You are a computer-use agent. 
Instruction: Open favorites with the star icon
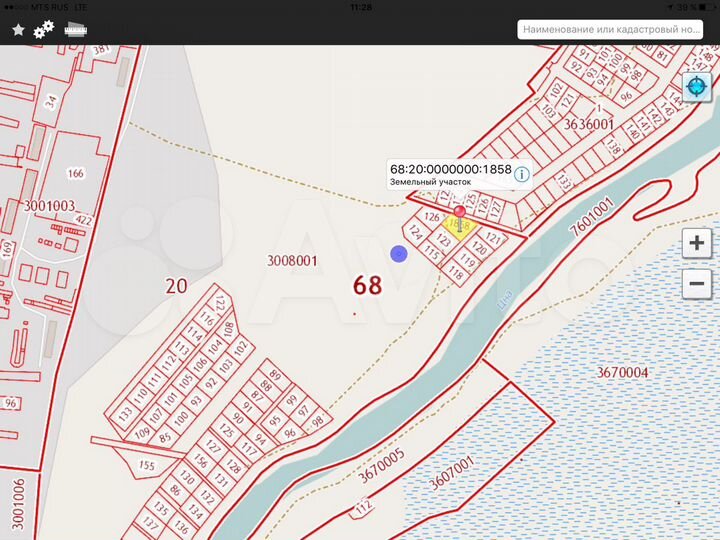click(x=18, y=30)
